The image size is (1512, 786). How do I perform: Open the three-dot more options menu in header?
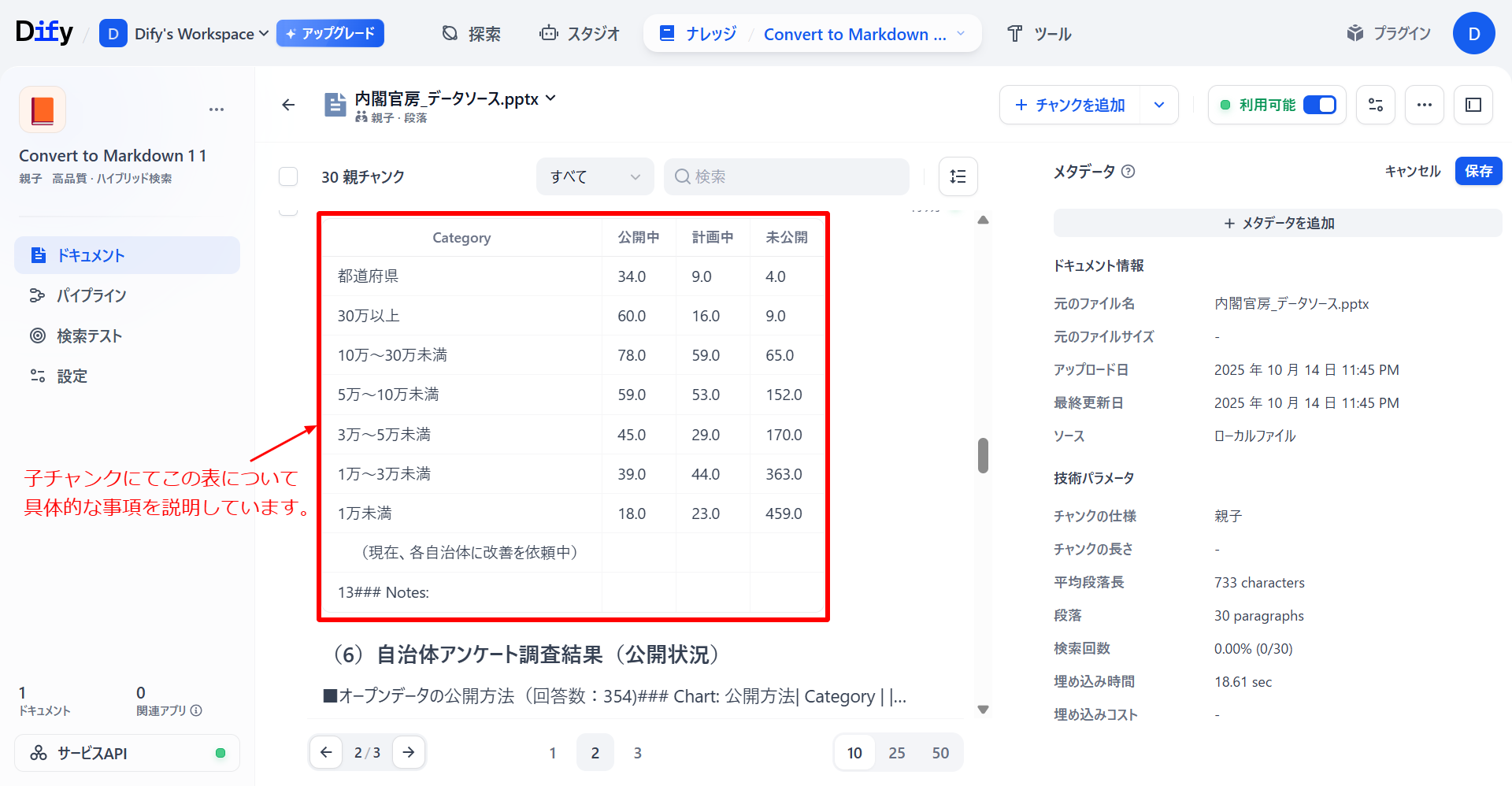point(1424,105)
